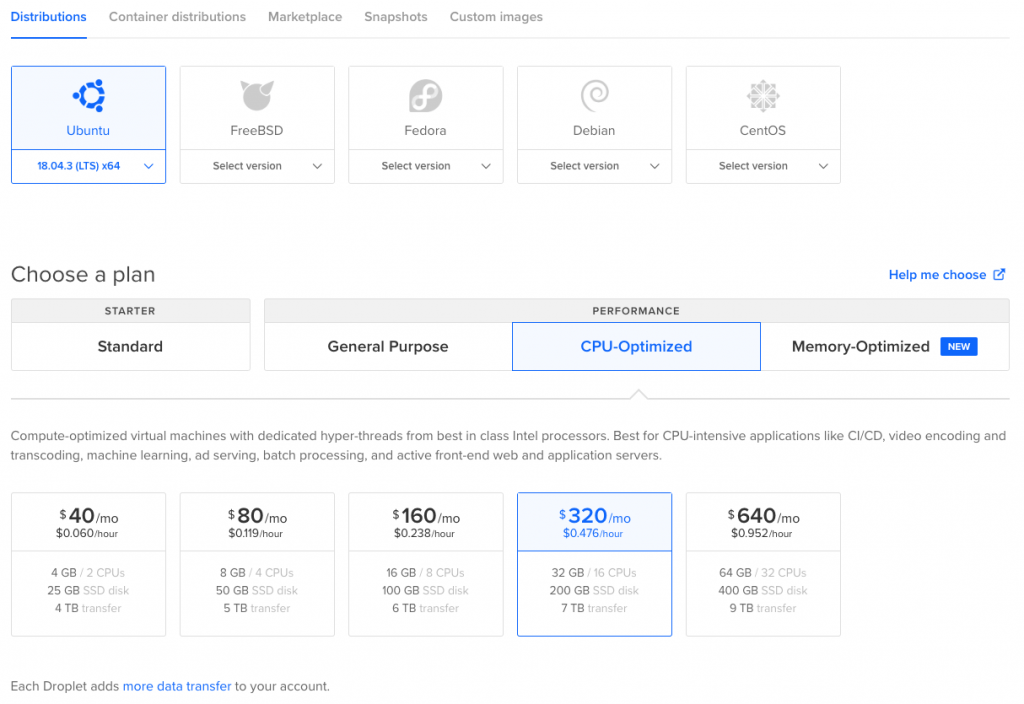This screenshot has height=704, width=1024.
Task: Click the Ubuntu label text
Action: point(88,131)
